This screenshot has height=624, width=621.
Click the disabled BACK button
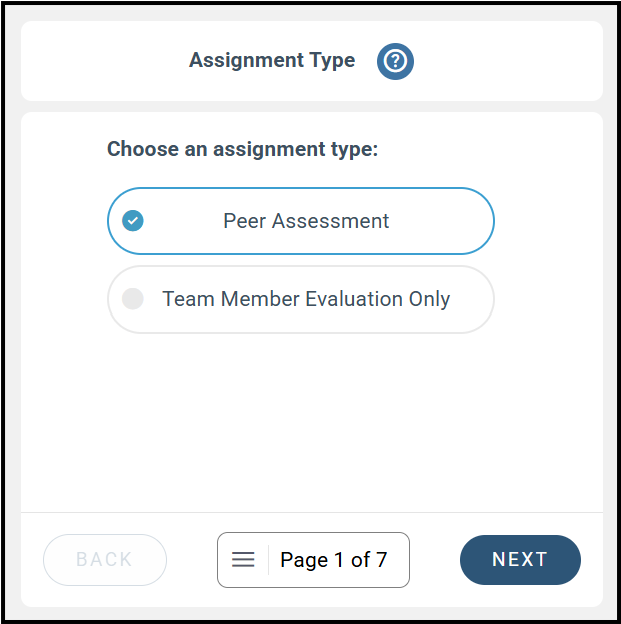coord(105,560)
